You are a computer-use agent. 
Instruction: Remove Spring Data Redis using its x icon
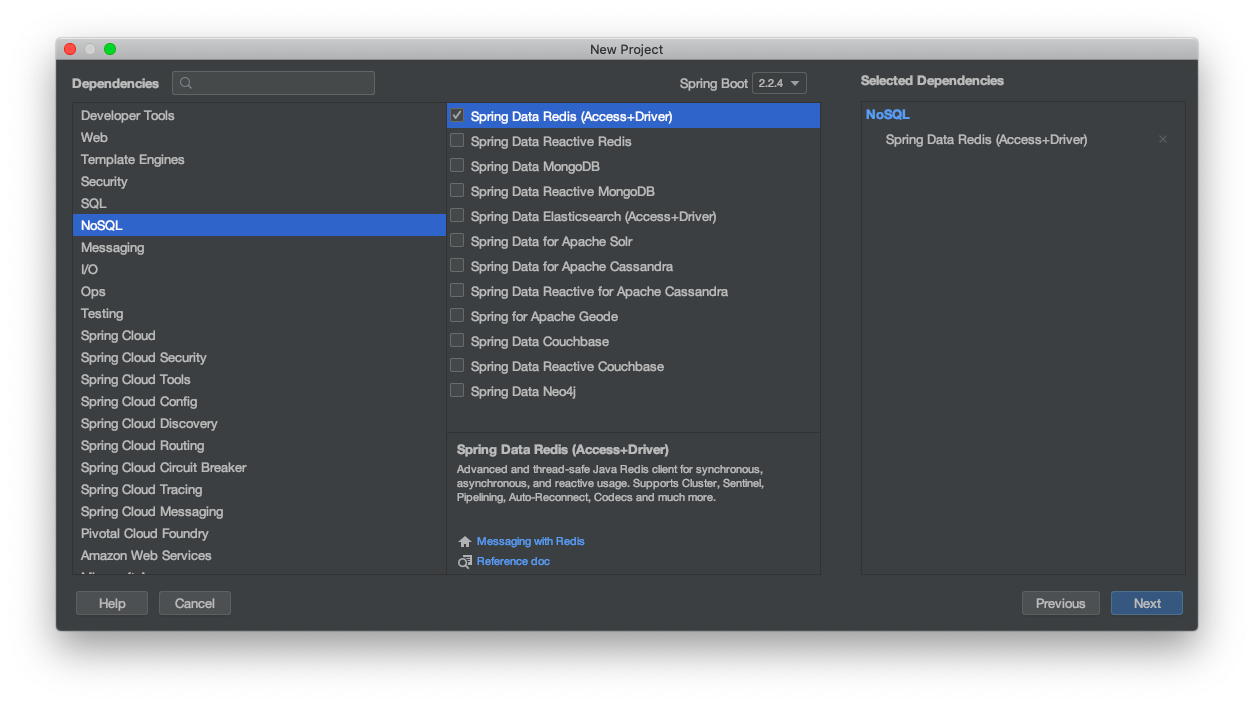tap(1163, 140)
